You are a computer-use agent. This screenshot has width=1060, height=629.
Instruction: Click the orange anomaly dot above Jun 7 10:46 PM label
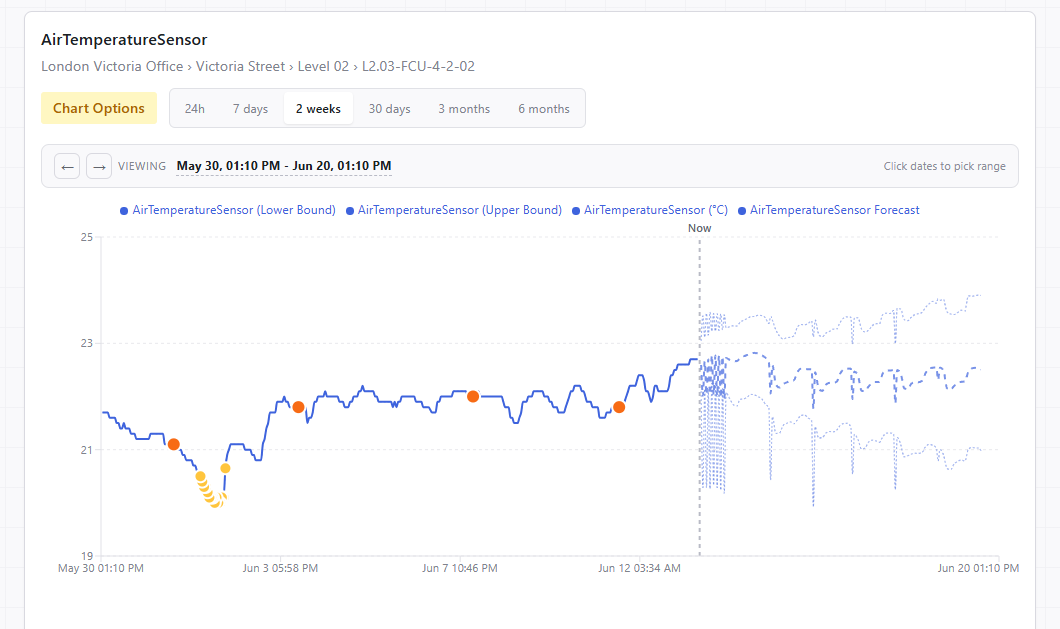[473, 396]
